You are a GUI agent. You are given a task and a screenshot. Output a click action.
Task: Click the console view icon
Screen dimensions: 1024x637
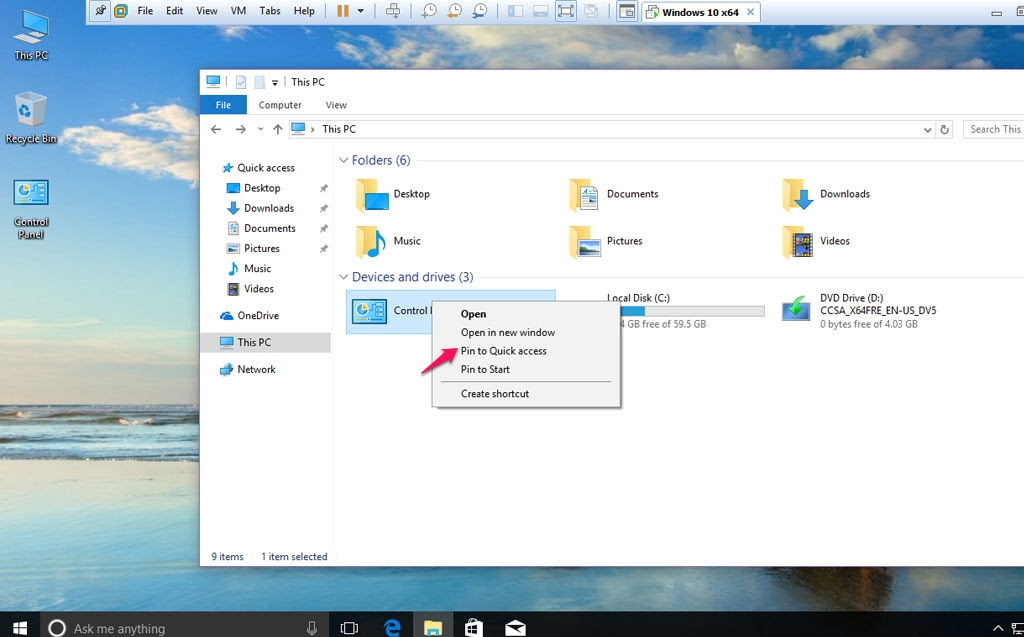(x=627, y=11)
